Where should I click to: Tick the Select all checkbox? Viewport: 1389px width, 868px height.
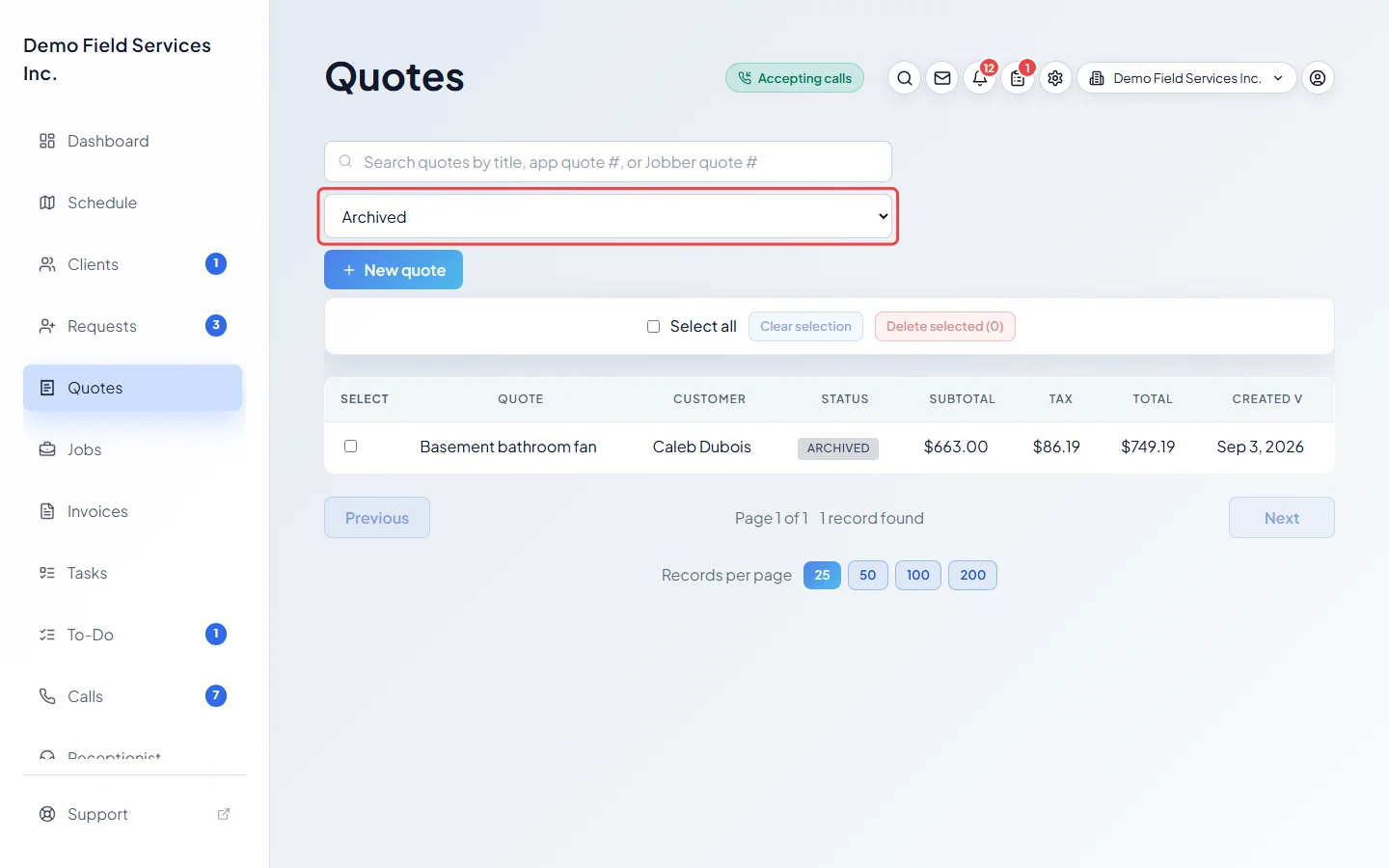click(653, 327)
